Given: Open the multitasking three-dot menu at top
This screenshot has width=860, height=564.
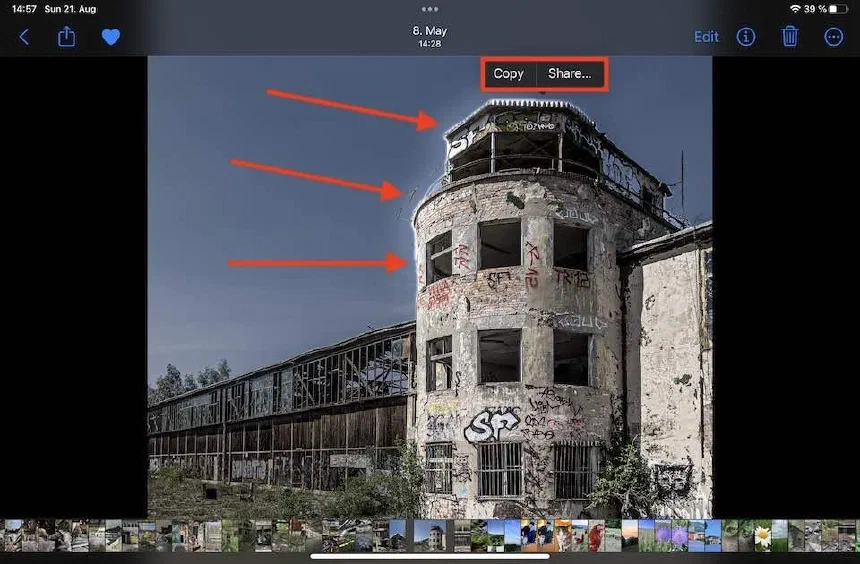Looking at the screenshot, I should [429, 9].
